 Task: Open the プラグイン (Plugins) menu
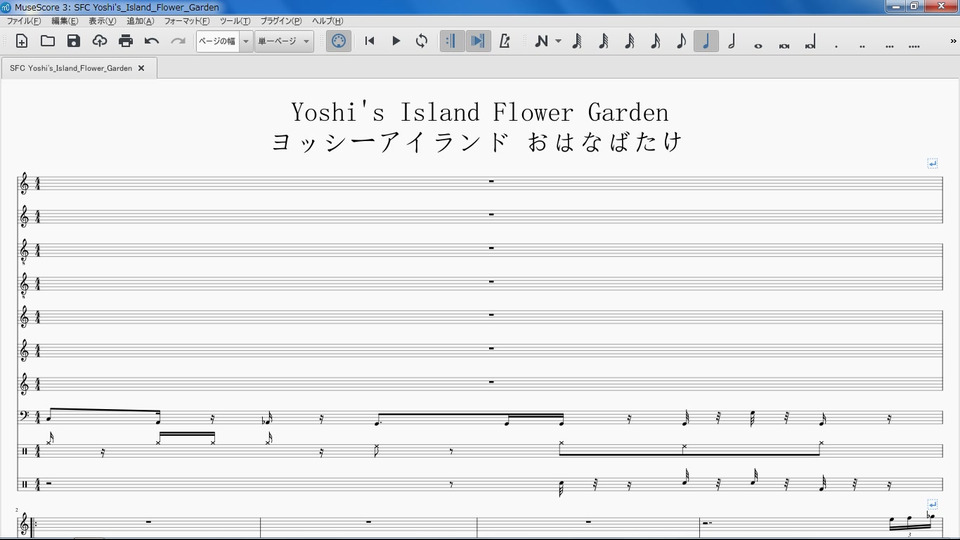281,21
